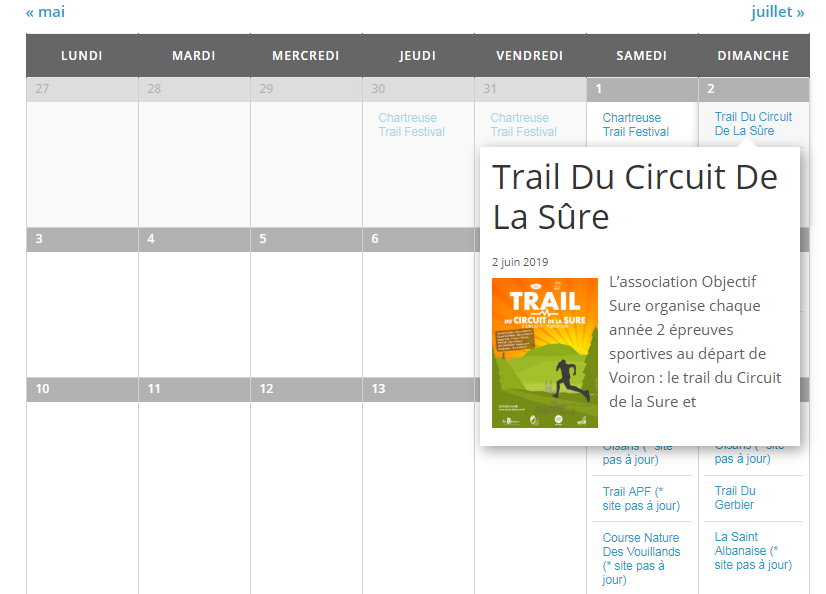Click the Trail Du Circuit poster thumbnail

[545, 353]
